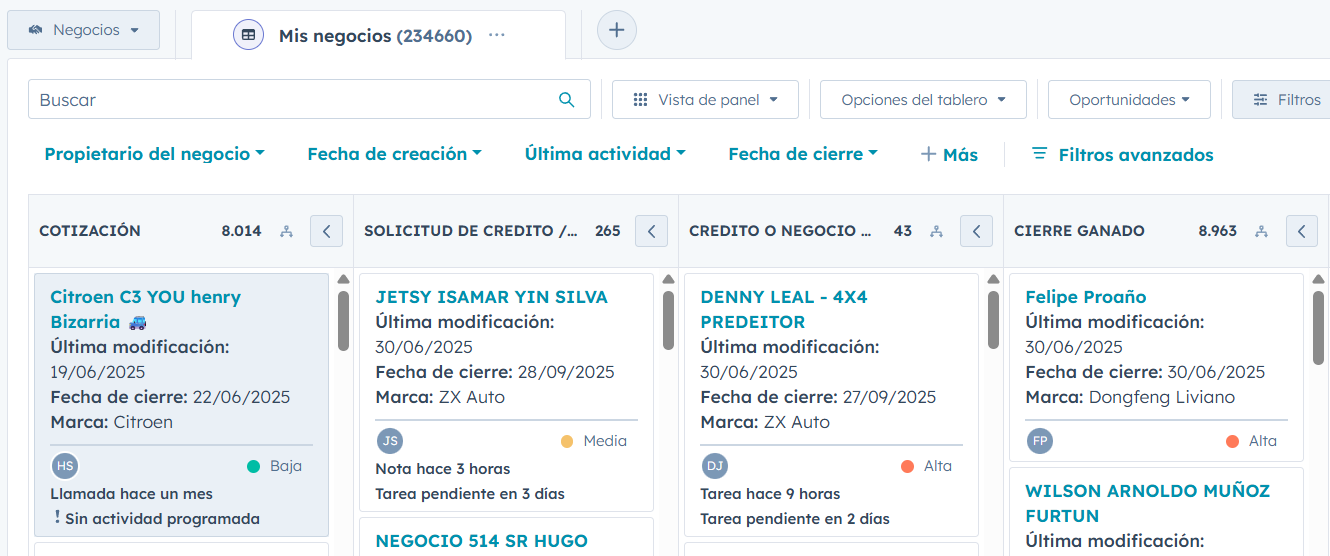
Task: Open Filtros avanzados
Action: (x=1122, y=155)
